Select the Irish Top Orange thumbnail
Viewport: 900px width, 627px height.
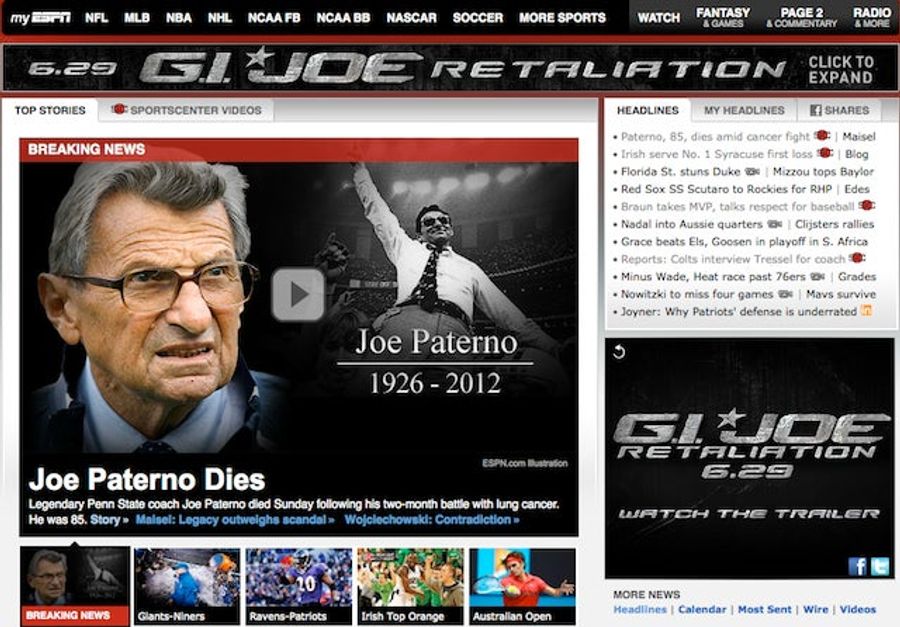click(x=410, y=586)
